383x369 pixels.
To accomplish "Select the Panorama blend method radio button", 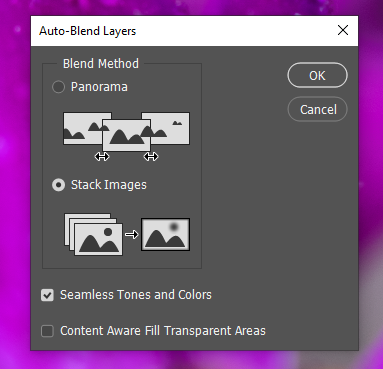I will (x=58, y=87).
